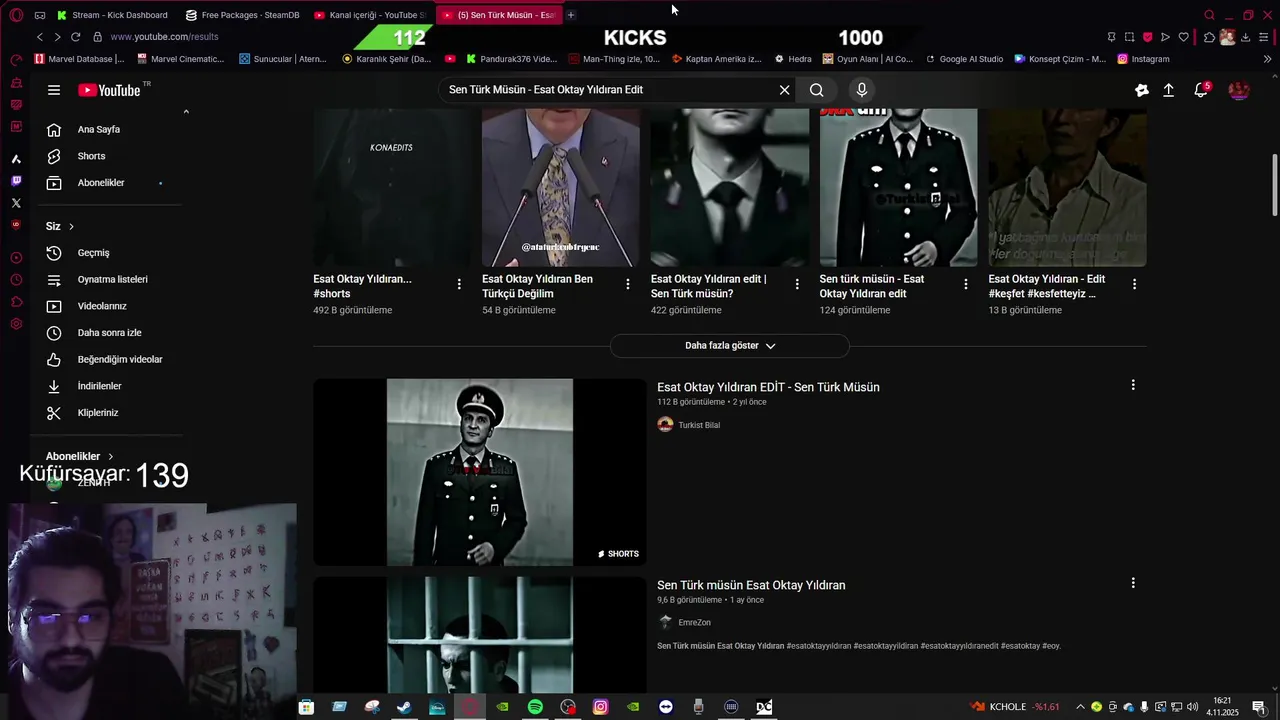
Task: Open Videolarınız in sidebar
Action: (108, 306)
